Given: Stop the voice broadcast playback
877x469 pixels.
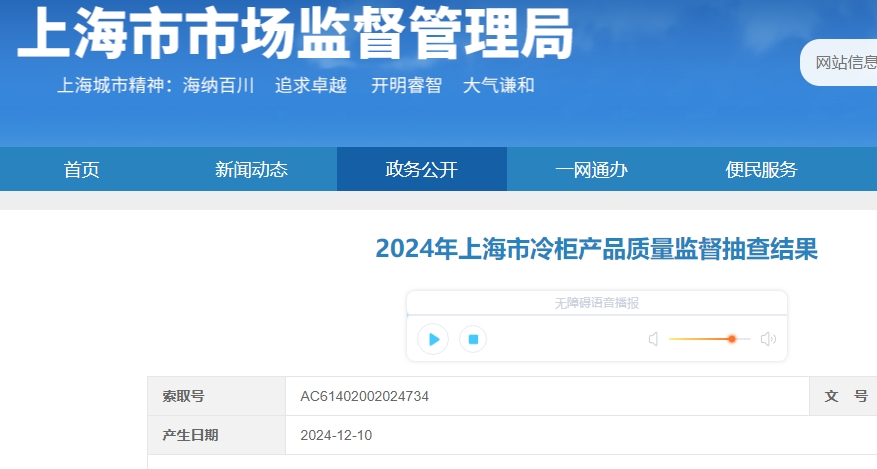Looking at the screenshot, I should pyautogui.click(x=473, y=339).
